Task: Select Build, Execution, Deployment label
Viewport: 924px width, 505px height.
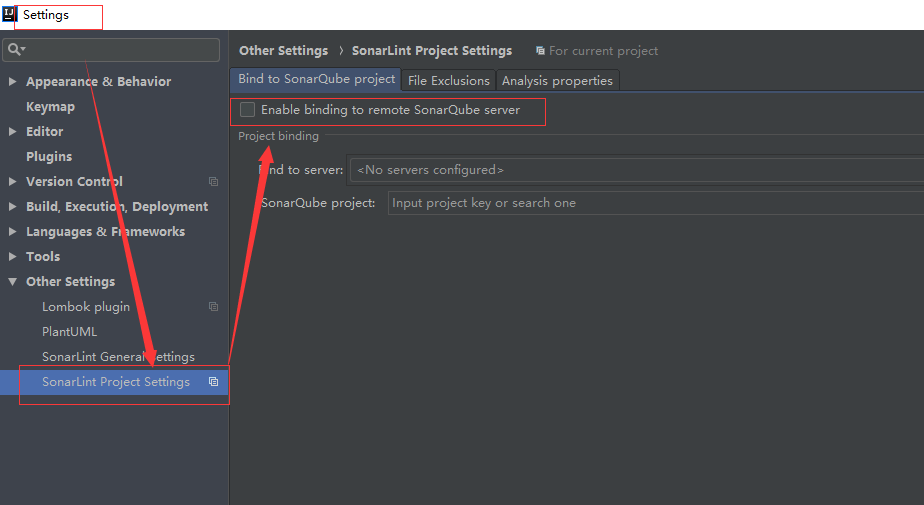Action: click(117, 206)
